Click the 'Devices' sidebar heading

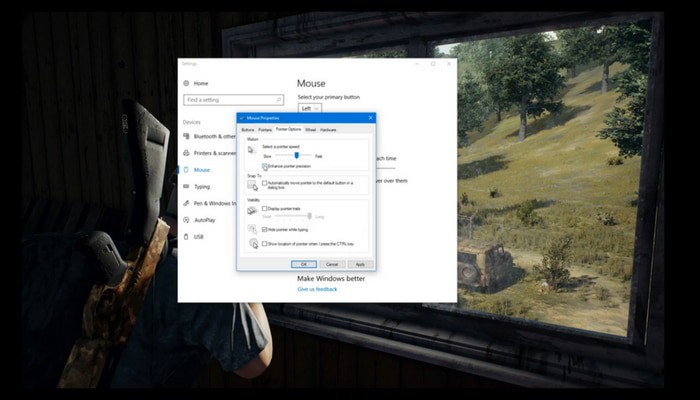pyautogui.click(x=192, y=122)
